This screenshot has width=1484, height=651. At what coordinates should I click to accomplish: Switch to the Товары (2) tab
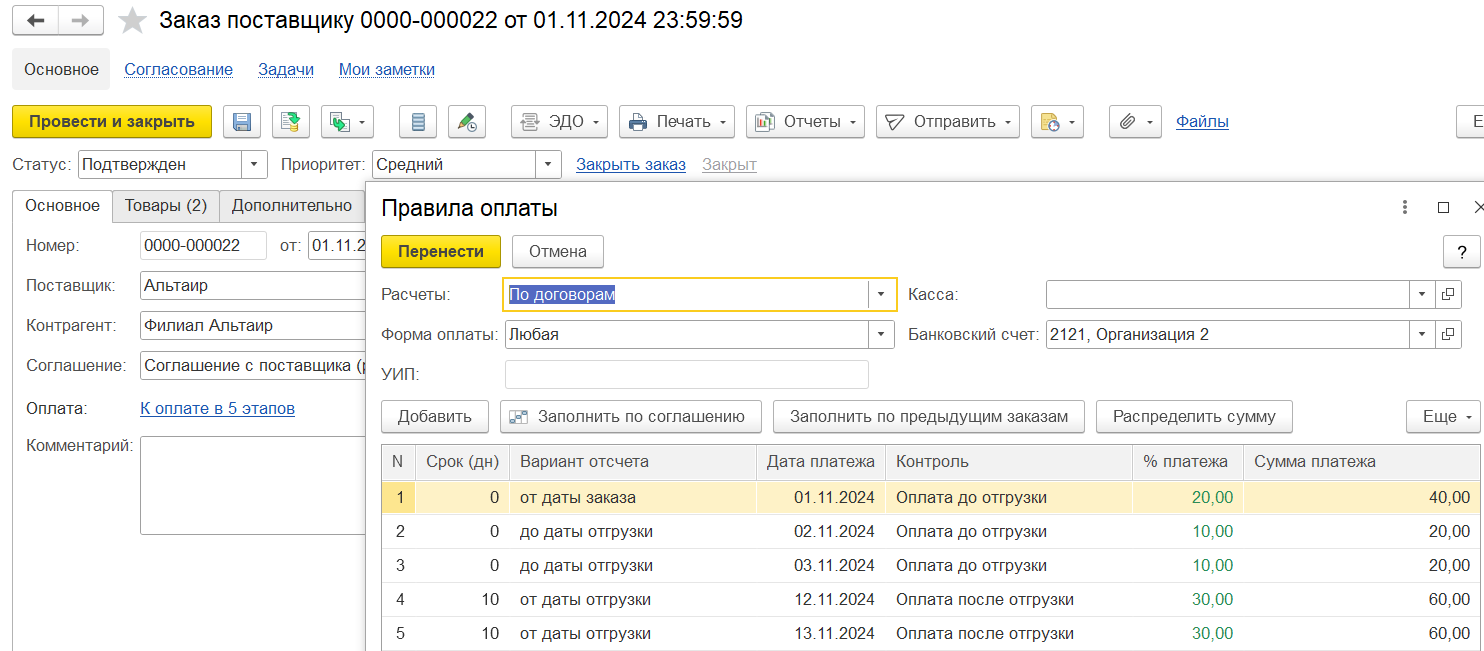point(165,206)
